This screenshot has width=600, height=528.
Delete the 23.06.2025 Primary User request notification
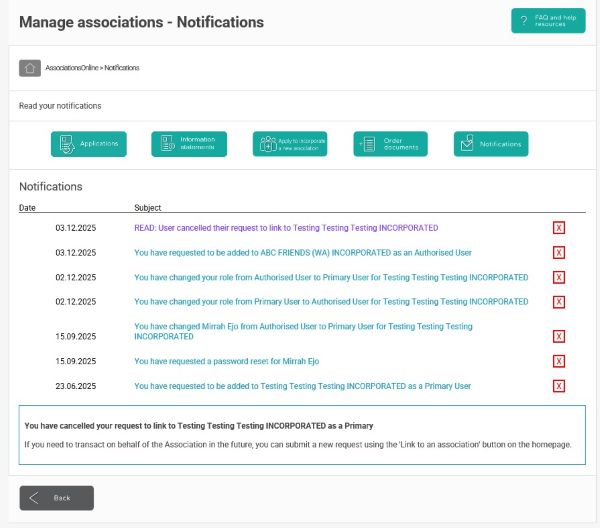[x=559, y=386]
